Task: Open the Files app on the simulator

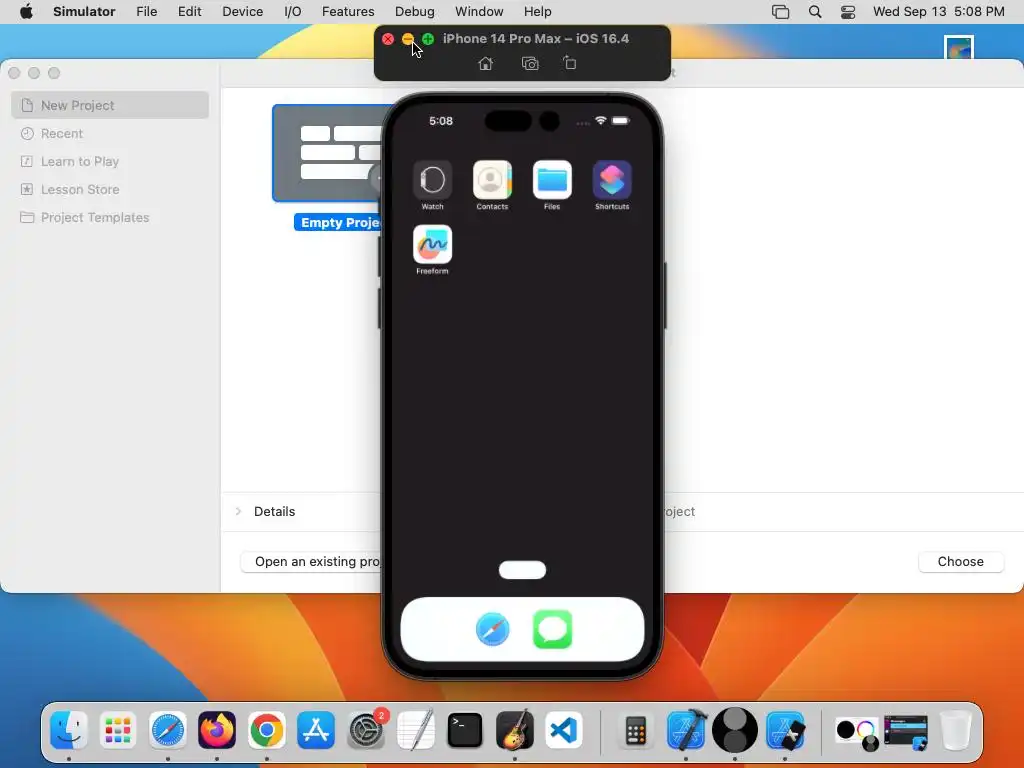Action: (x=552, y=180)
